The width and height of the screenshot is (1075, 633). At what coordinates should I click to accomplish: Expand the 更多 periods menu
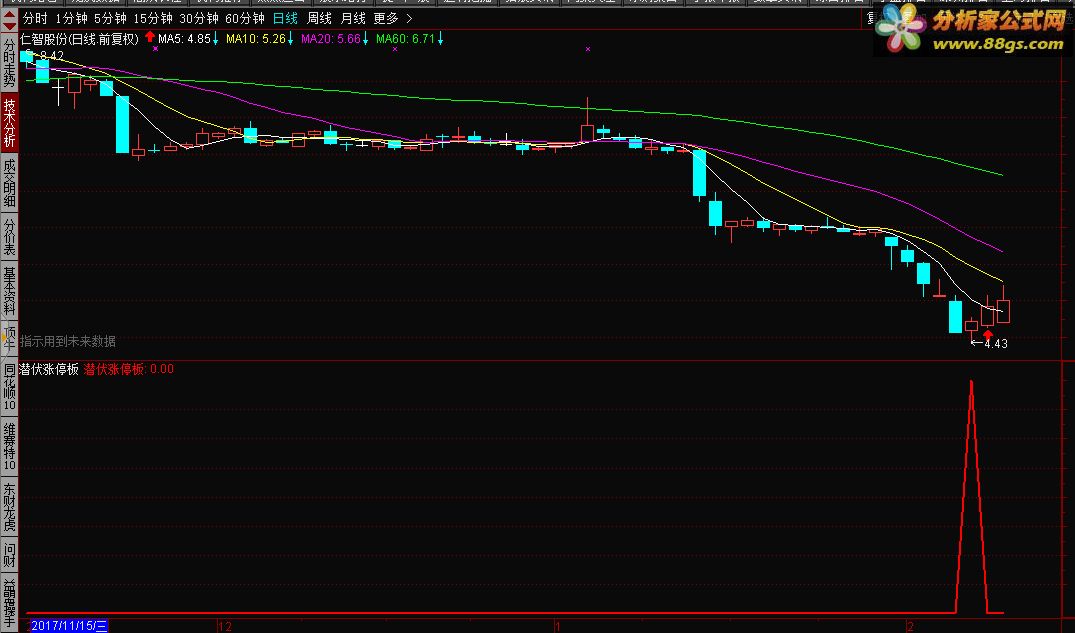[x=393, y=19]
